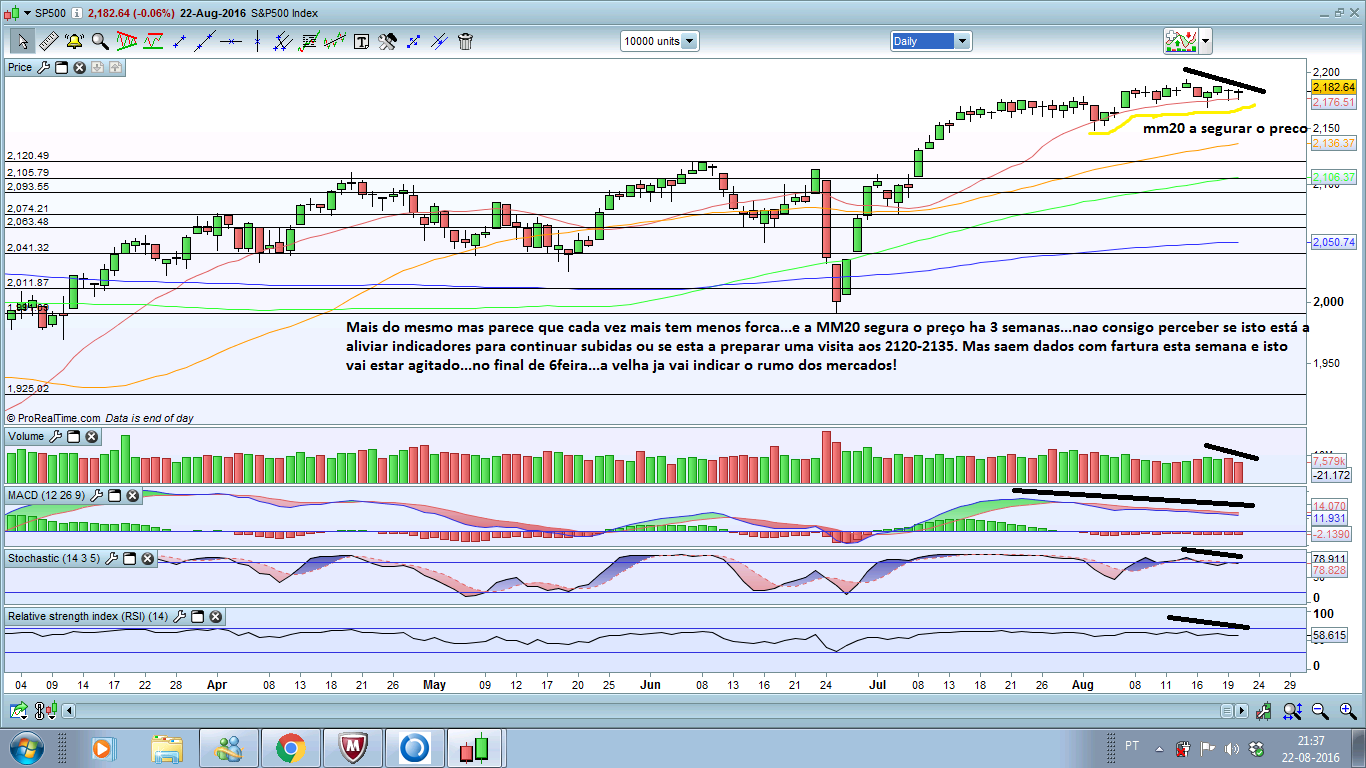Select the Fibonacci retracement tool
Image resolution: width=1366 pixels, height=768 pixels.
point(310,41)
